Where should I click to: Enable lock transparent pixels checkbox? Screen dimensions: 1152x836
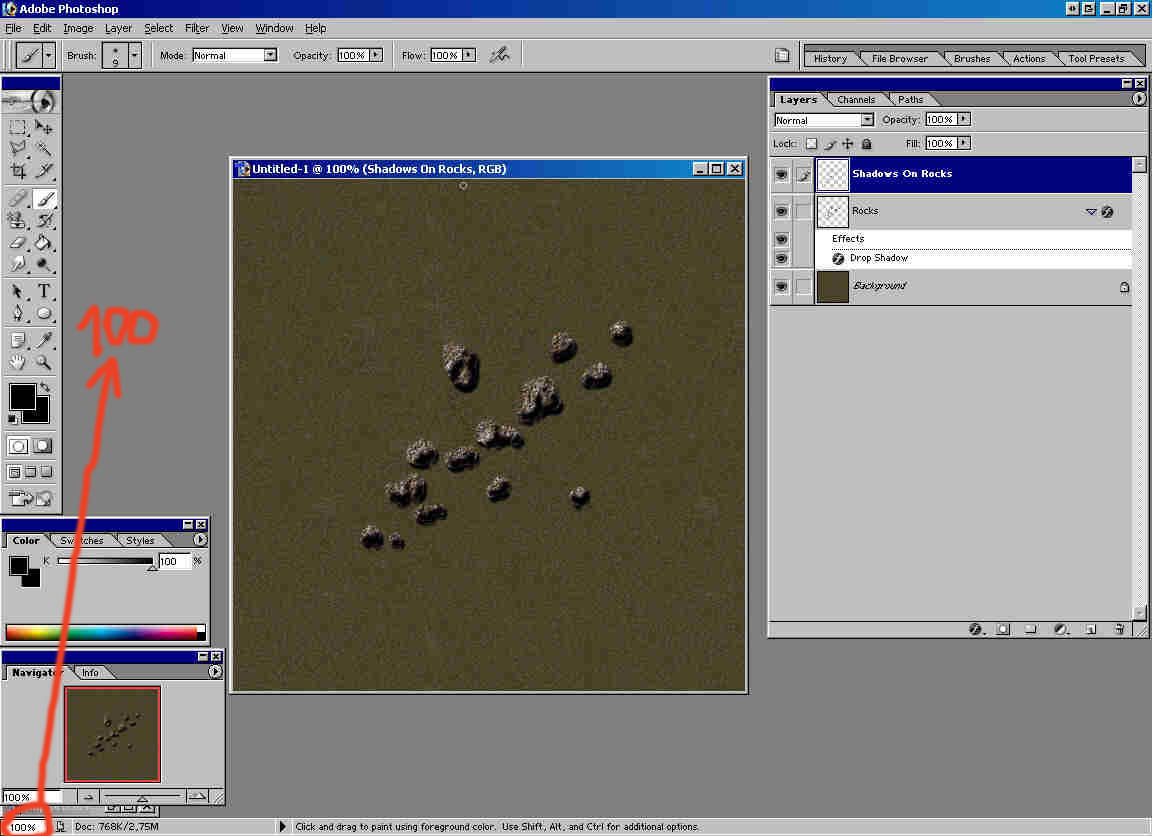pos(811,143)
